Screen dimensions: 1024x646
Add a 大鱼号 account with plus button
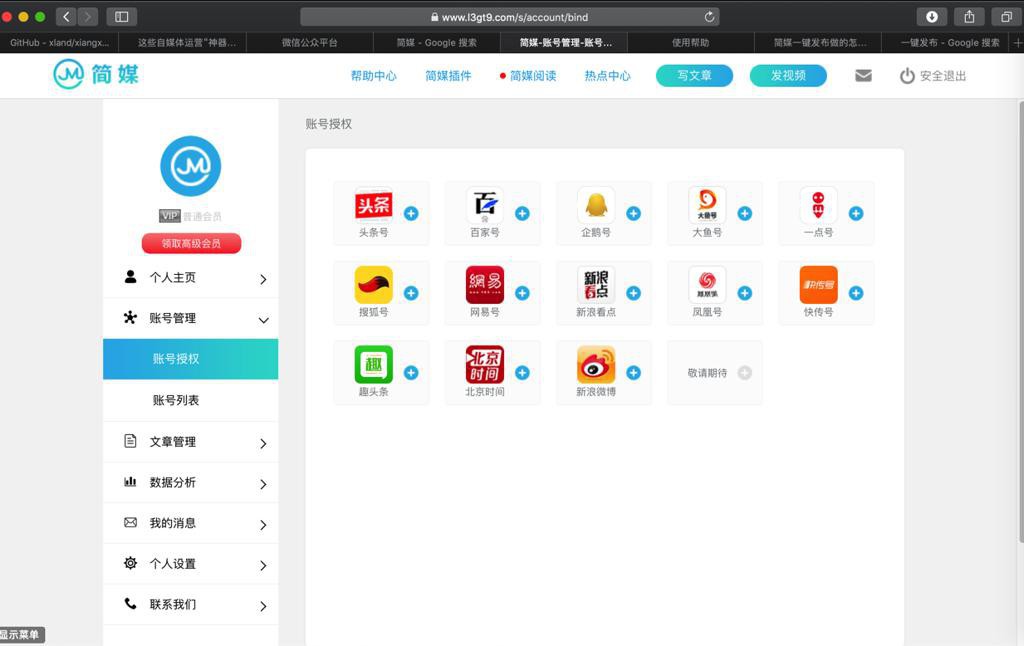744,214
